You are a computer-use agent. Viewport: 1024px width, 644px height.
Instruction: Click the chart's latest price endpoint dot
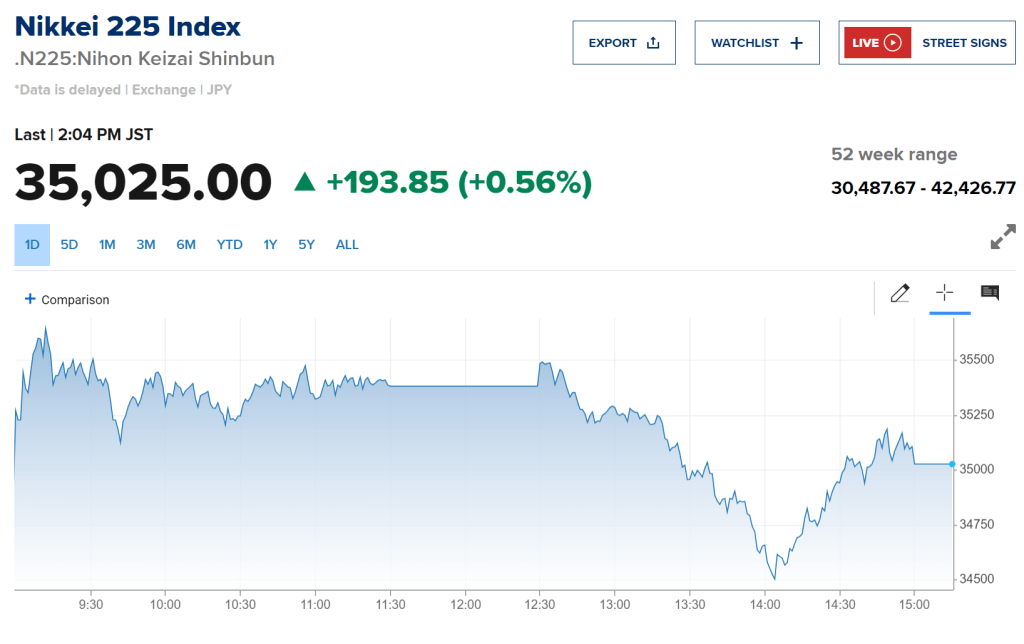pos(952,464)
